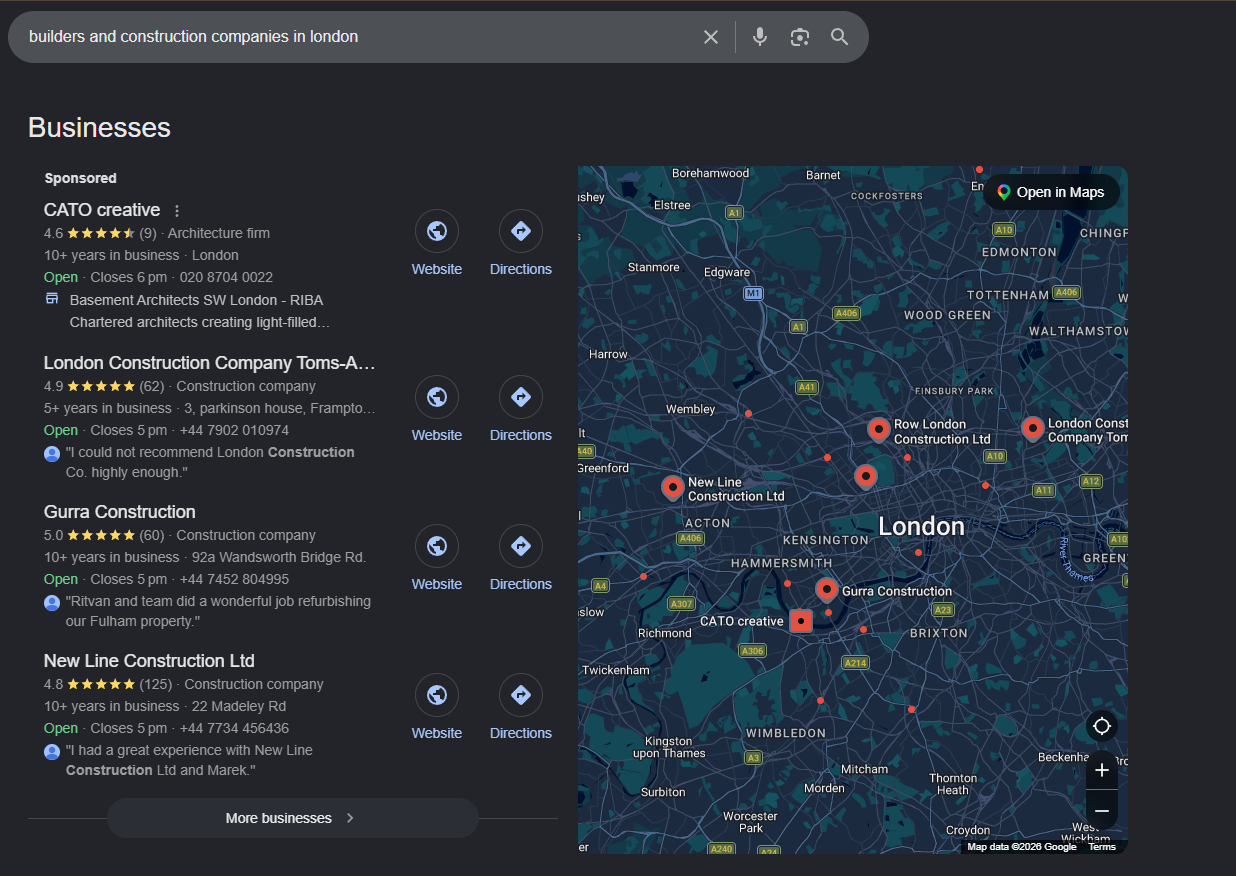Open London Construction Company Toms-A listing title

[x=210, y=363]
